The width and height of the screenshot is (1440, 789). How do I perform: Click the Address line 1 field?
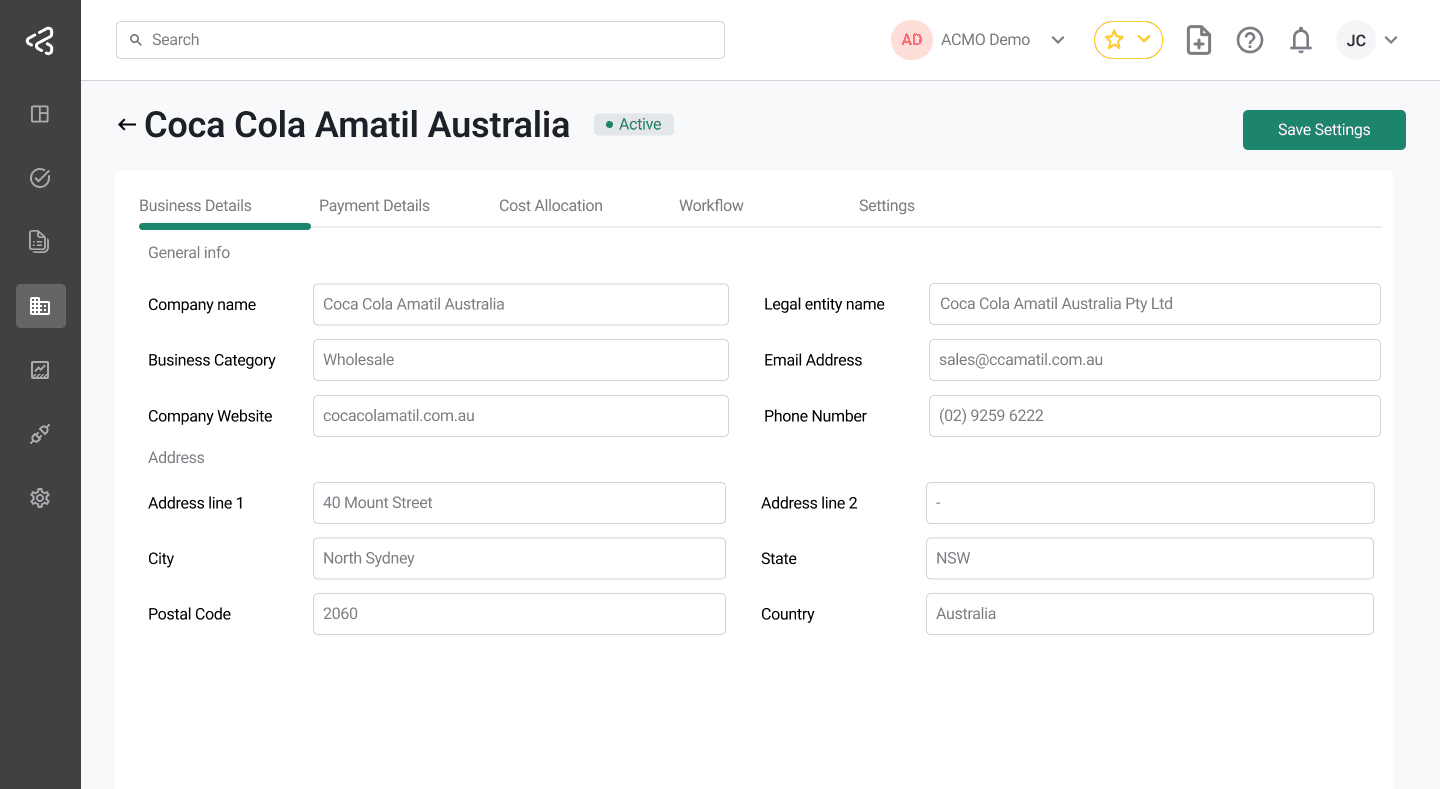pyautogui.click(x=519, y=503)
